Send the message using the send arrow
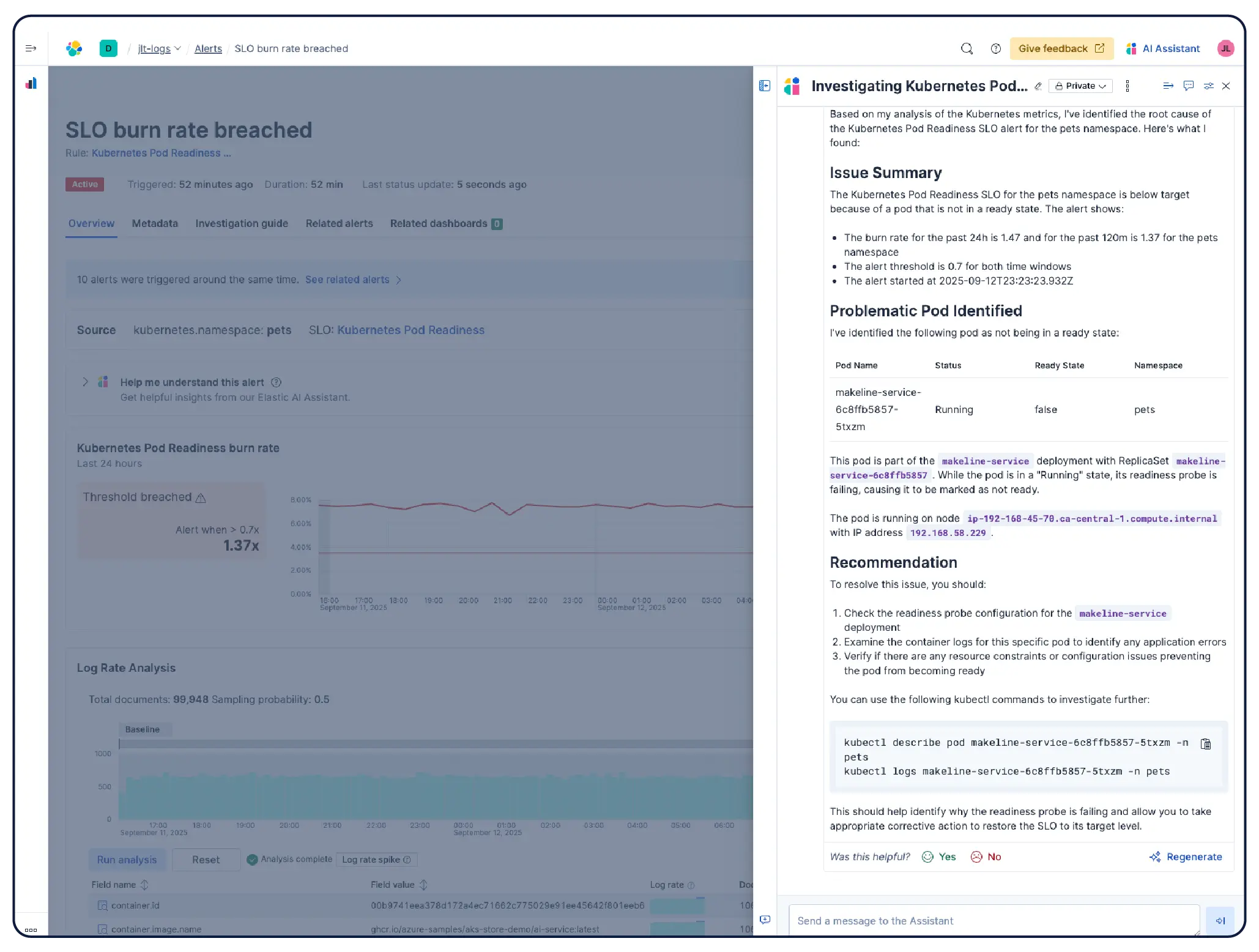1259x952 pixels. pyautogui.click(x=1220, y=920)
